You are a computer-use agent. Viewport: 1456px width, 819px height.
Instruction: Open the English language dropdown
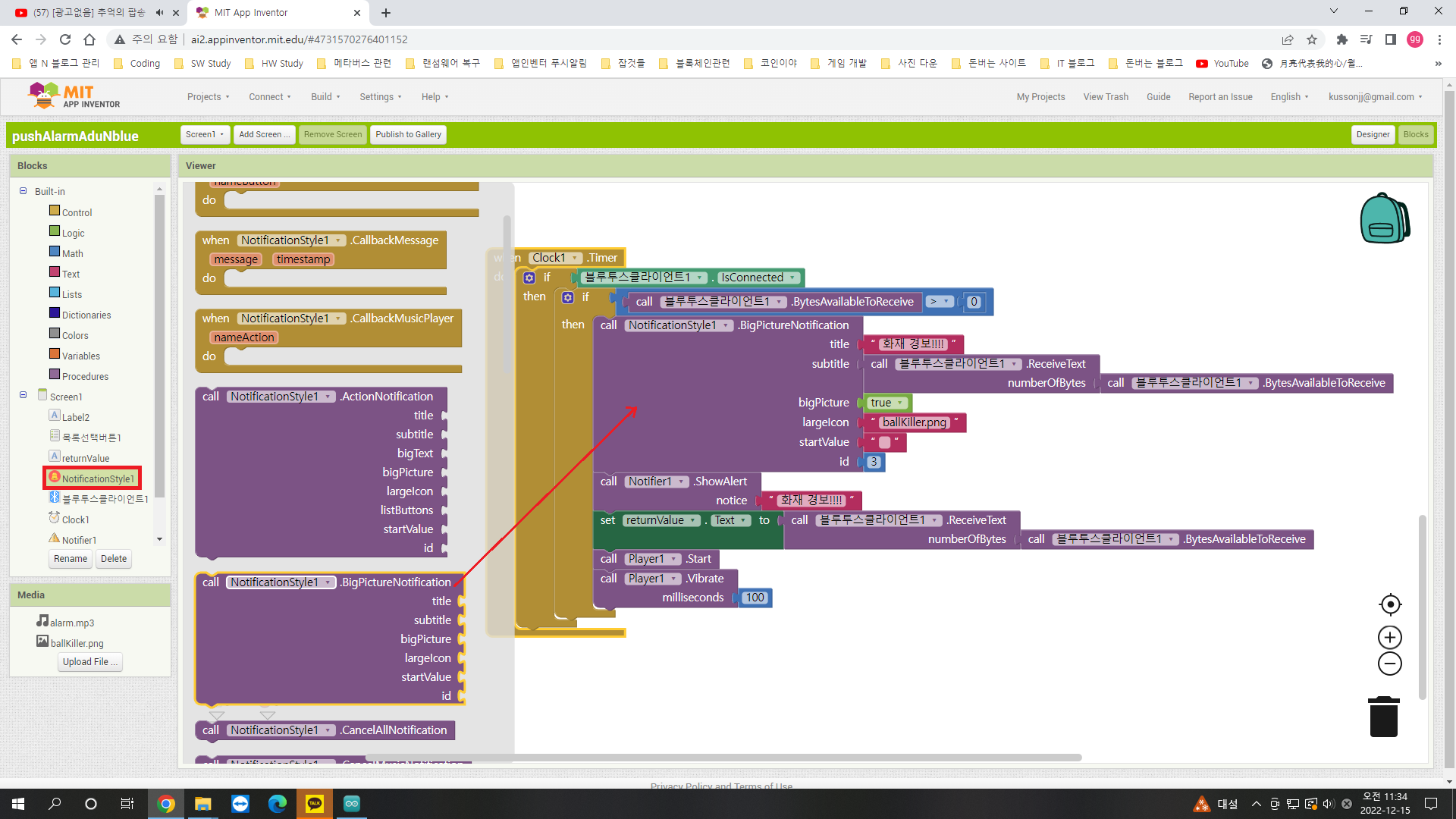pyautogui.click(x=1289, y=97)
